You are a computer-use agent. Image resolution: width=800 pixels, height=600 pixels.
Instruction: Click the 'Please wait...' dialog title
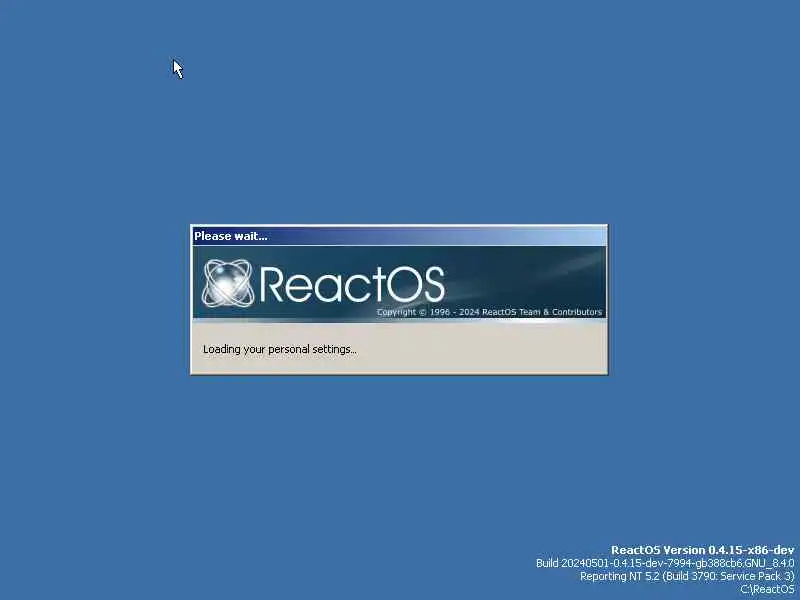231,236
